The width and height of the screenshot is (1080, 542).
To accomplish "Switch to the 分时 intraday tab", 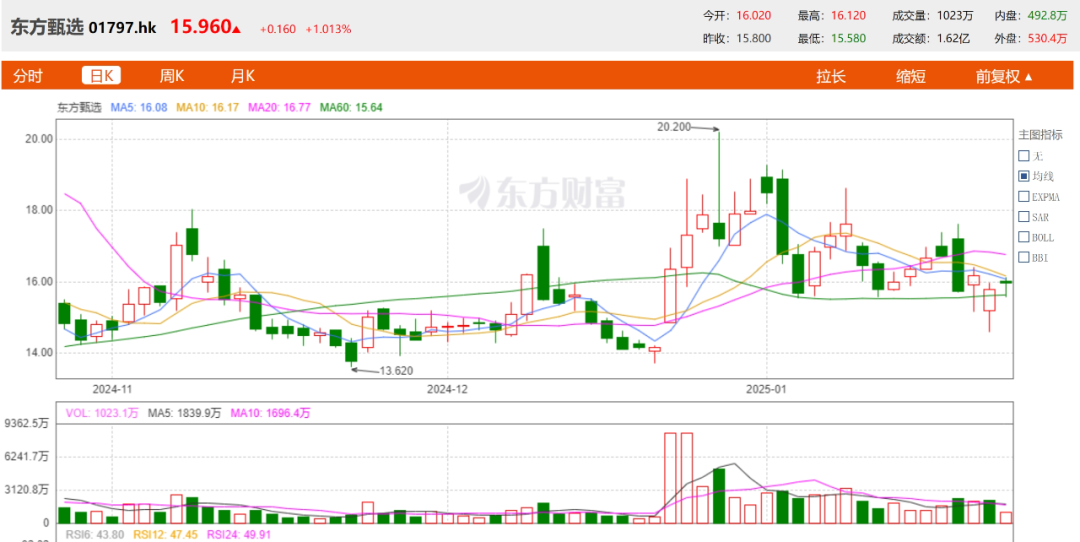I will tap(28, 76).
